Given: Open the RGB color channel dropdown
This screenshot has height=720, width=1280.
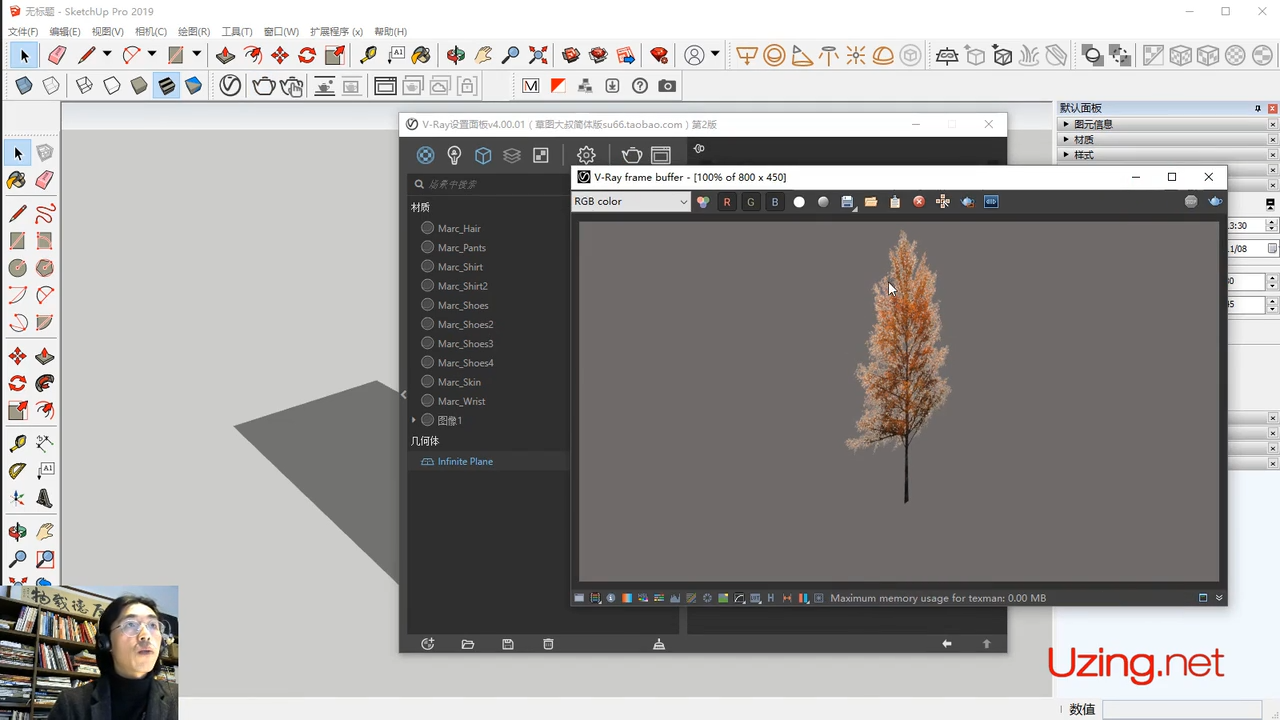Looking at the screenshot, I should pyautogui.click(x=631, y=202).
